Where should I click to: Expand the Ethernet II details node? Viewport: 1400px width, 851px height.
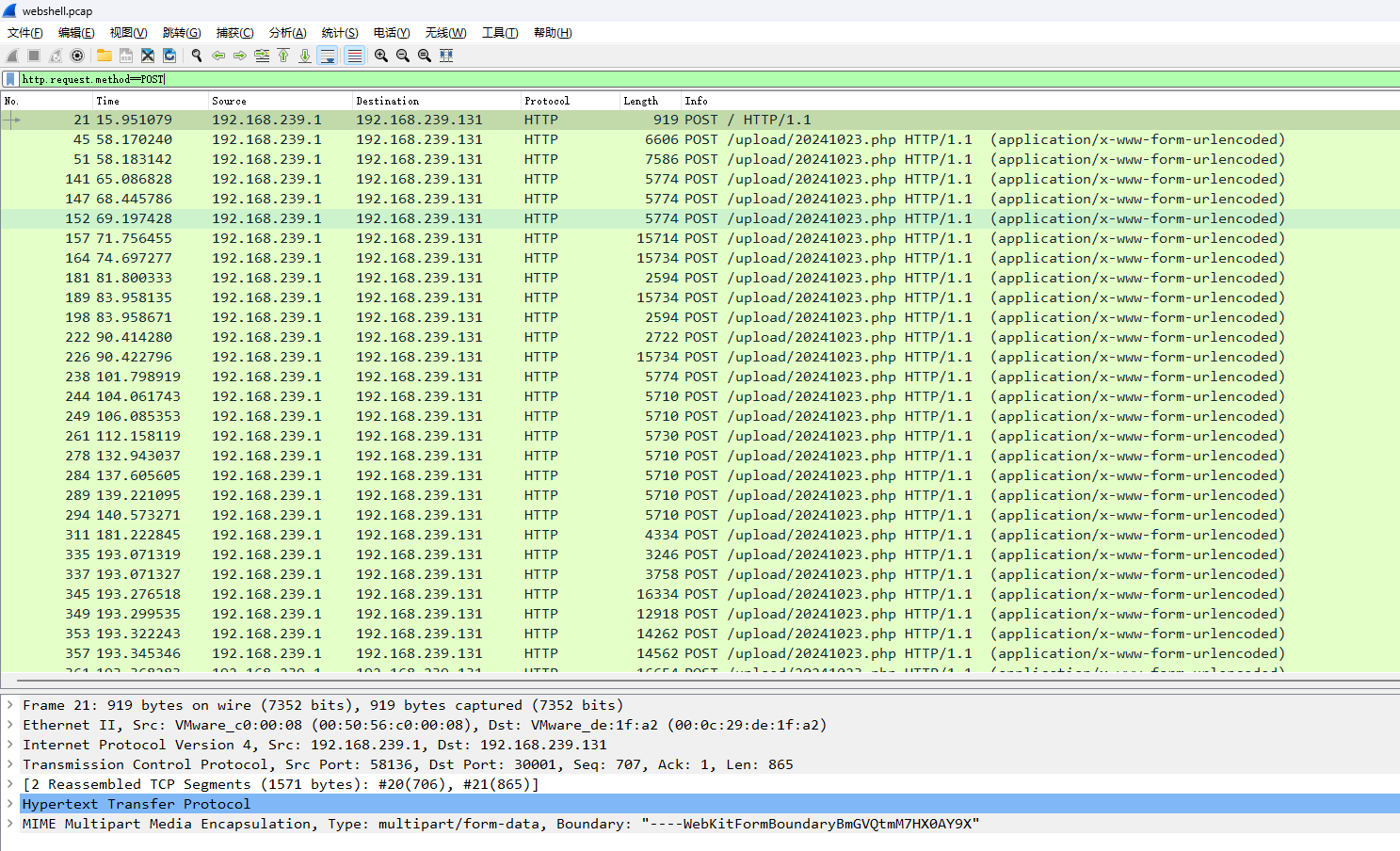click(x=10, y=725)
